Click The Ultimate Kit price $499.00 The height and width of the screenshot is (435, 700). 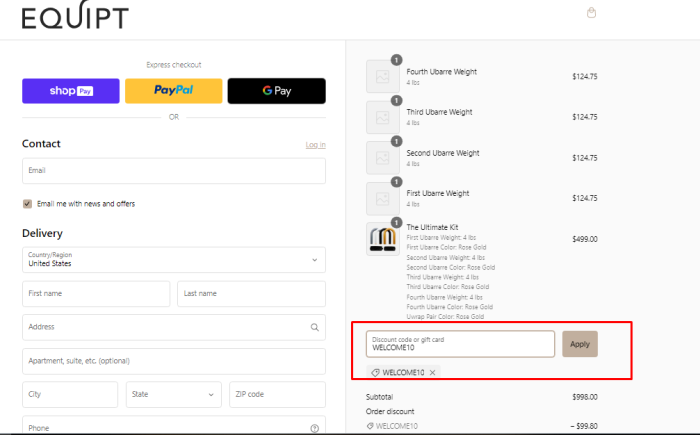pos(585,239)
